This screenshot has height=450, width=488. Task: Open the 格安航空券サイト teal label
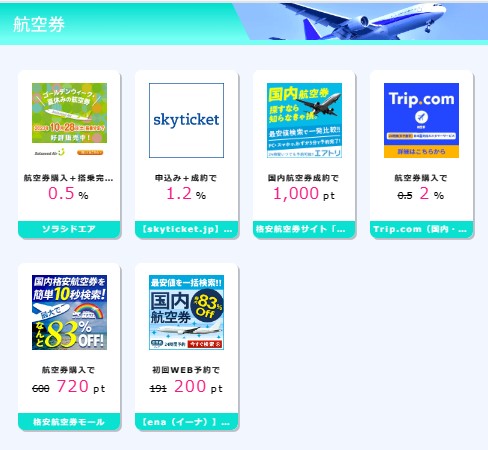pyautogui.click(x=304, y=229)
